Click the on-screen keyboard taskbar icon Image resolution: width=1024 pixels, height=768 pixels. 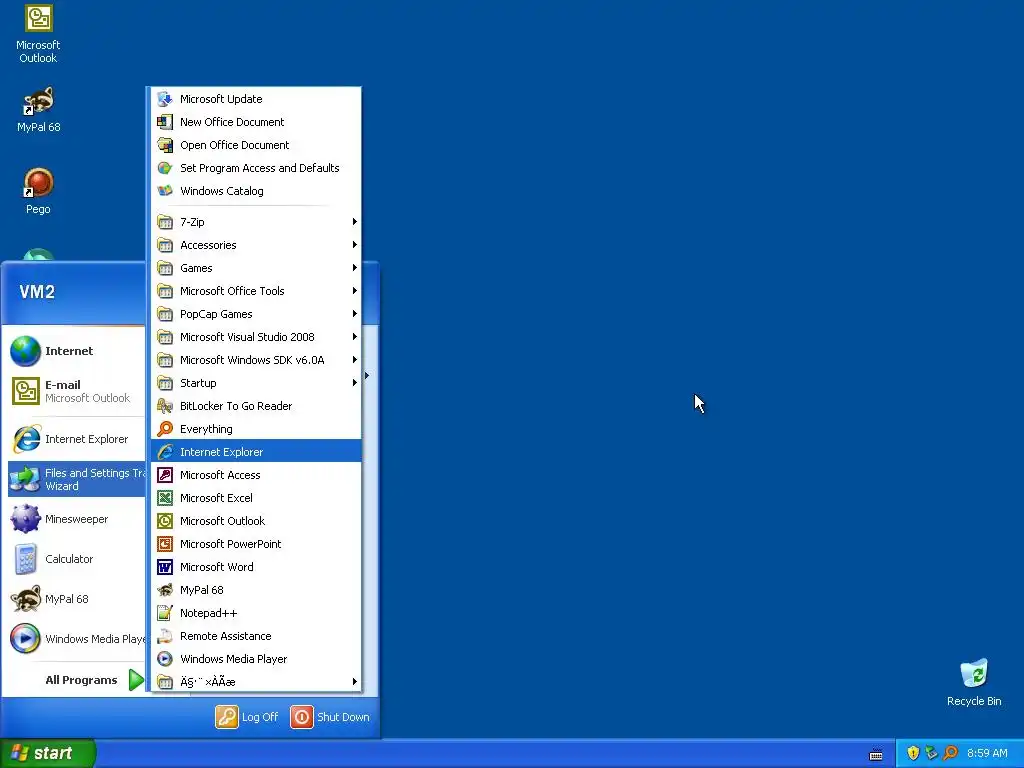876,754
